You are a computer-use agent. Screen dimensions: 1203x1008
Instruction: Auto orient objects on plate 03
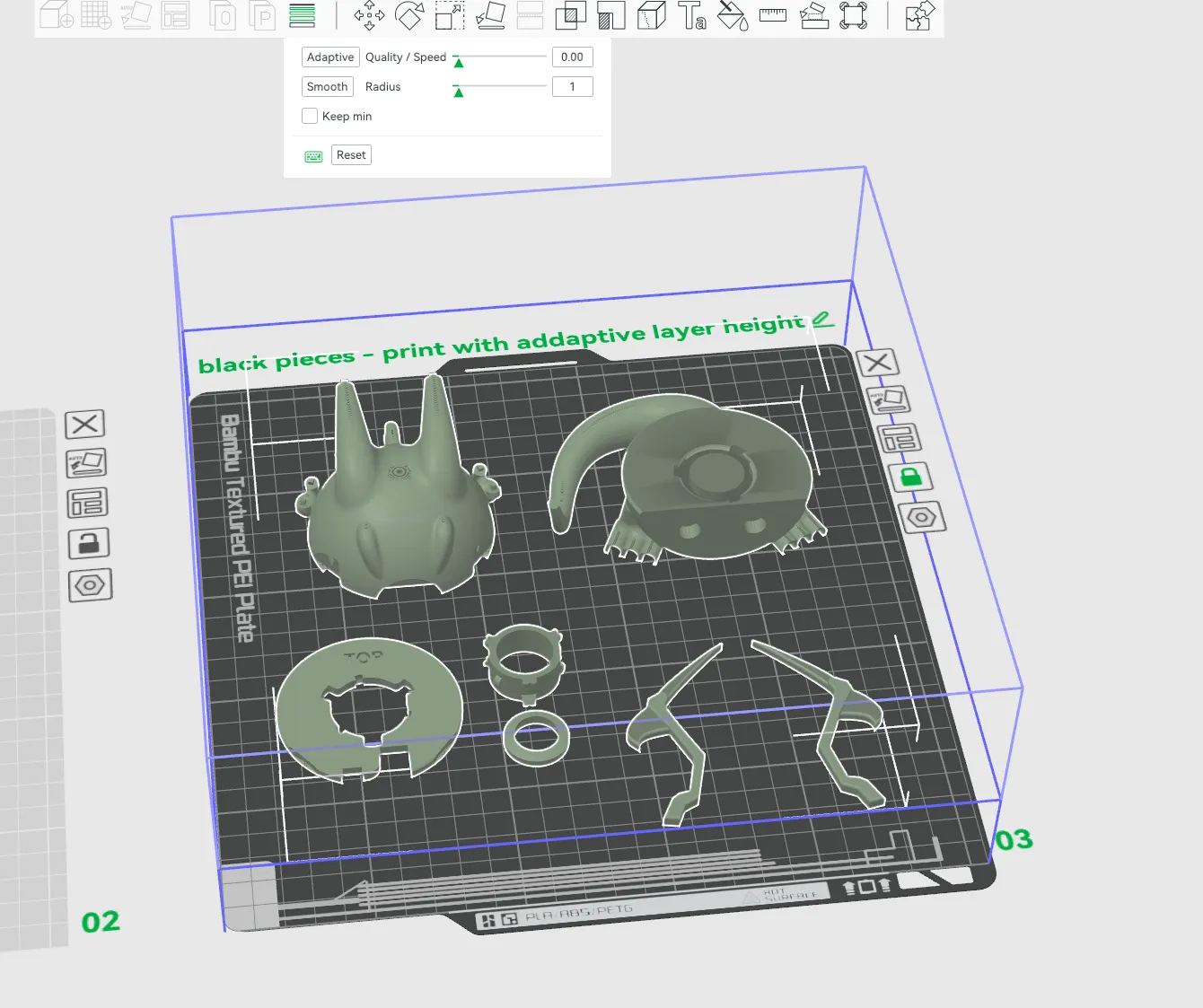pyautogui.click(x=888, y=399)
